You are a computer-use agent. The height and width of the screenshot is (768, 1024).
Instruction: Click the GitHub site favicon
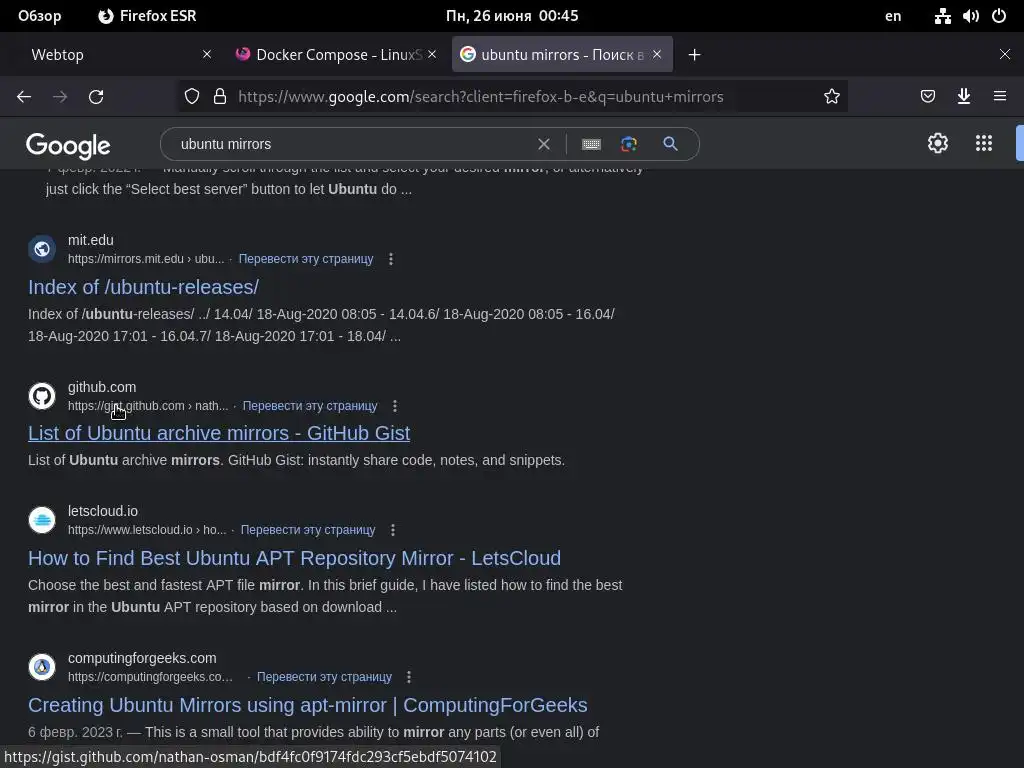(x=42, y=396)
